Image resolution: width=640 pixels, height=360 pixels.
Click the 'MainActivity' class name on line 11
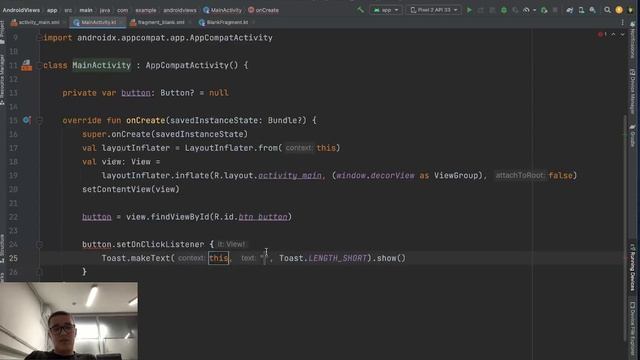tap(102, 65)
